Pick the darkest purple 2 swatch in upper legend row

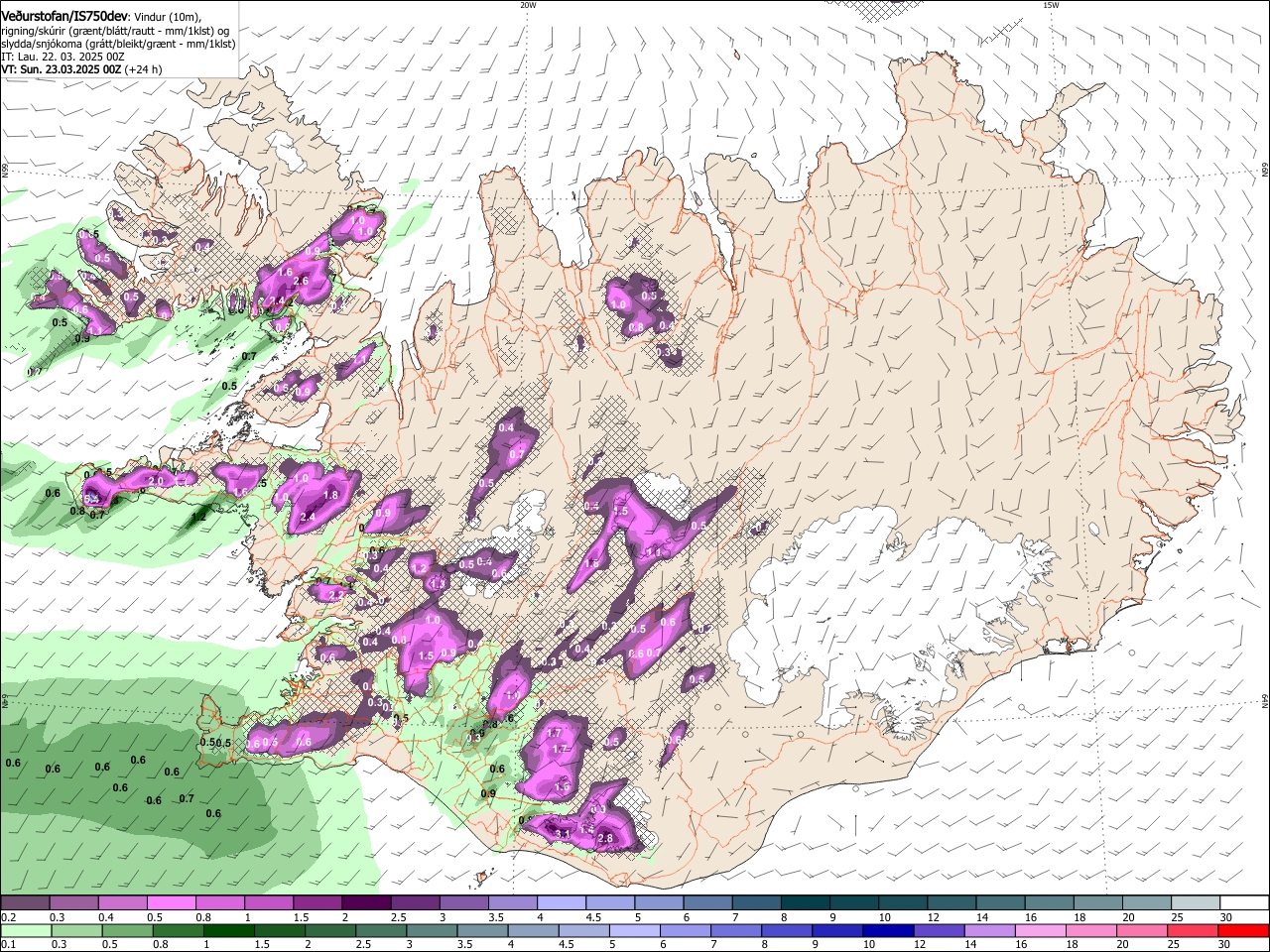click(x=365, y=903)
